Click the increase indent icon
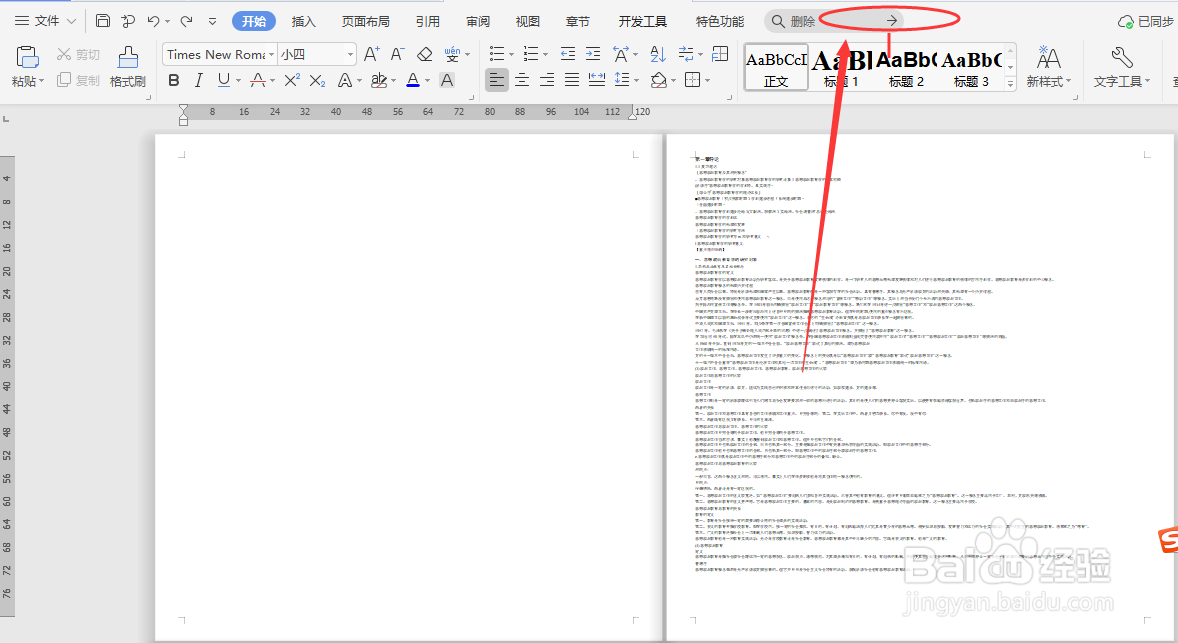The width and height of the screenshot is (1178, 643). 593,53
